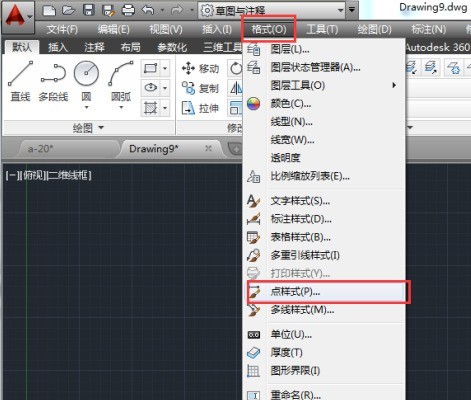Image resolution: width=471 pixels, height=400 pixels.
Task: Choose 多重引线样式(I) menu entry
Action: pyautogui.click(x=323, y=255)
